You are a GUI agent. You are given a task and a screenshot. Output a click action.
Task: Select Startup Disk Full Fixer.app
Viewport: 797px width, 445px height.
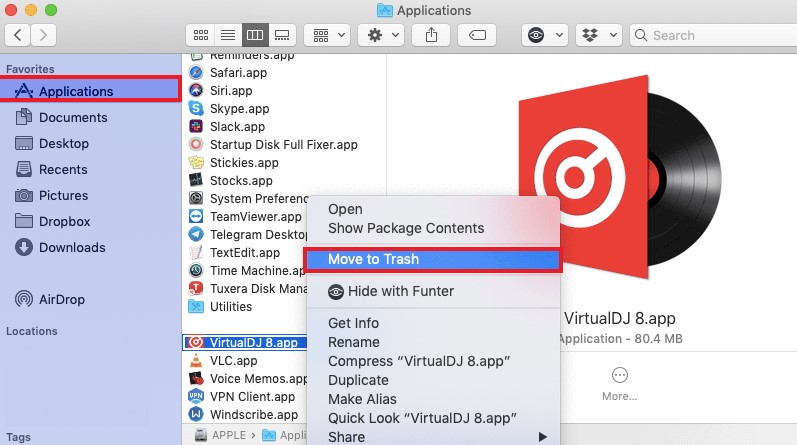(x=273, y=144)
